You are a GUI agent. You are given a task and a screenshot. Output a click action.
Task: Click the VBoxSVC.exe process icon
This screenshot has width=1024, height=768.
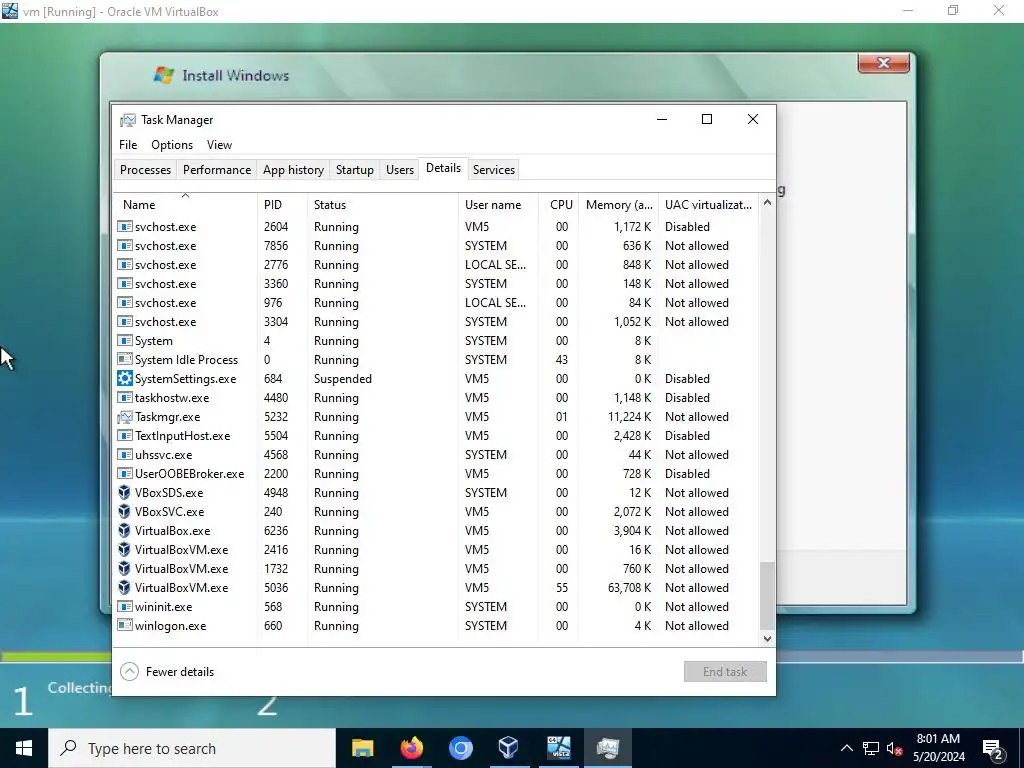[x=124, y=511]
